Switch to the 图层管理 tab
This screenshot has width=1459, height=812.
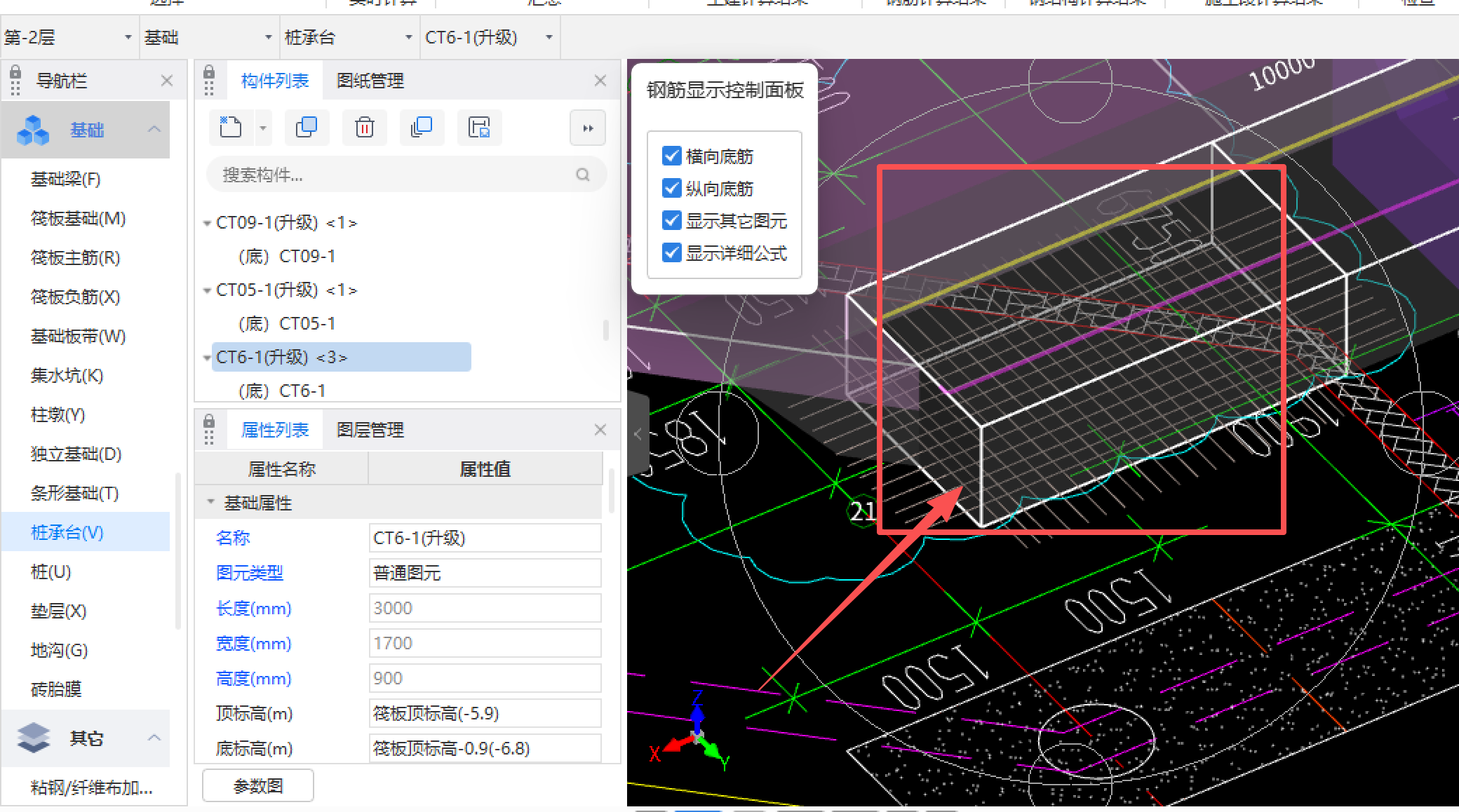[x=370, y=430]
